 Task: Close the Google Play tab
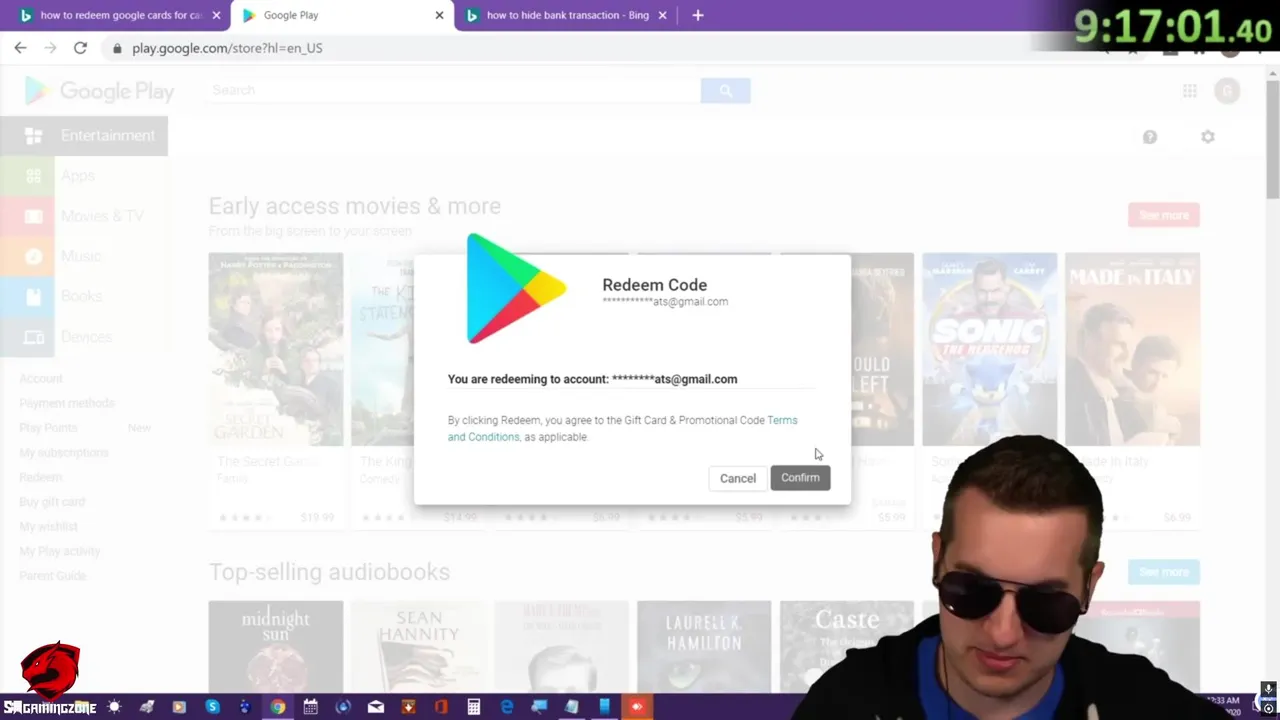tap(439, 15)
